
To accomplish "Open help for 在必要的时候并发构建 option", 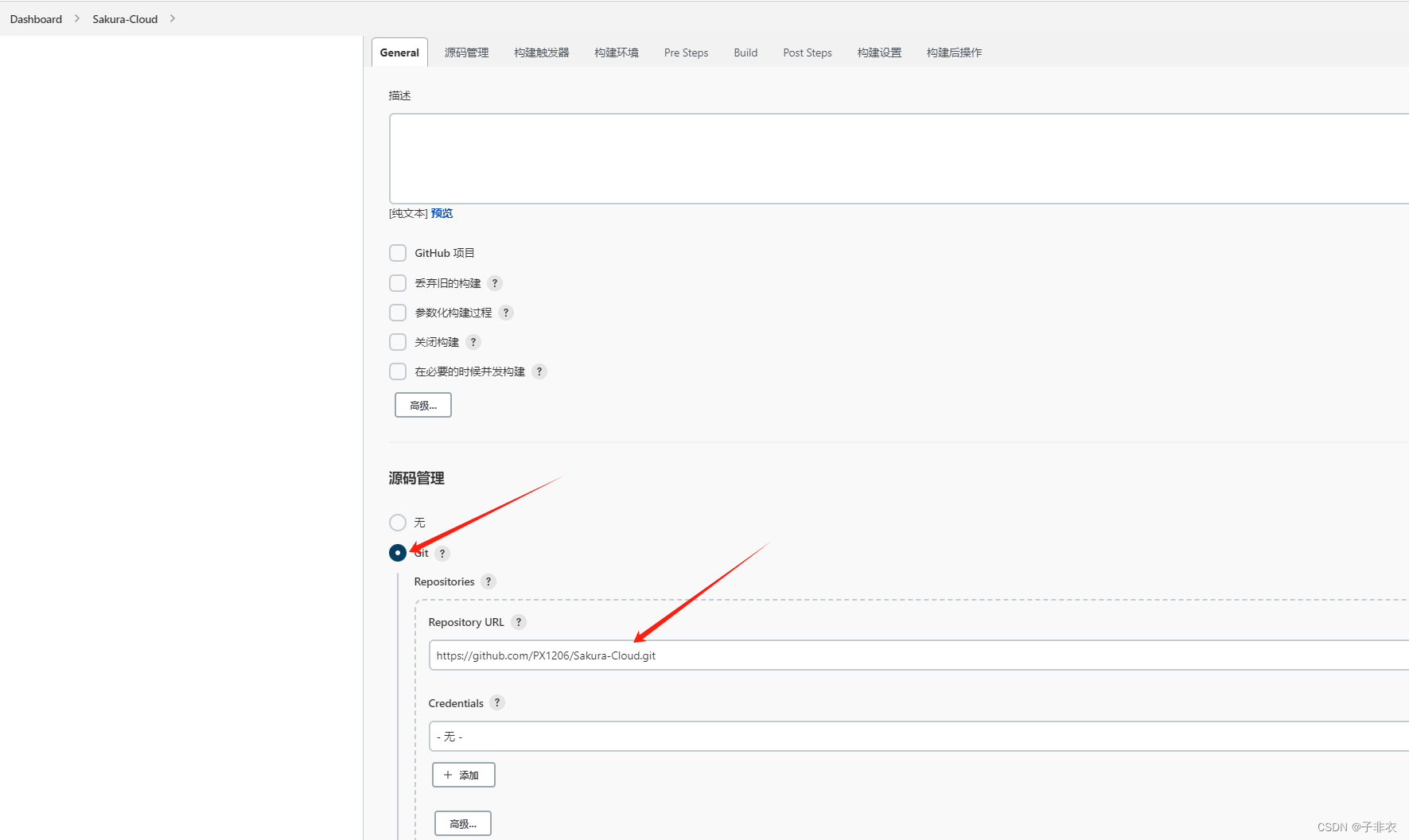I will [539, 371].
